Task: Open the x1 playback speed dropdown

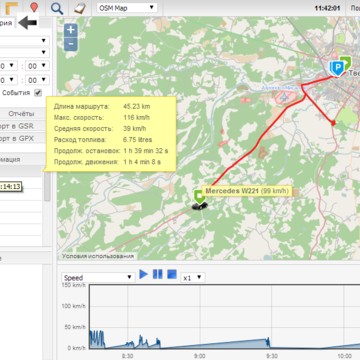Action: tap(192, 277)
